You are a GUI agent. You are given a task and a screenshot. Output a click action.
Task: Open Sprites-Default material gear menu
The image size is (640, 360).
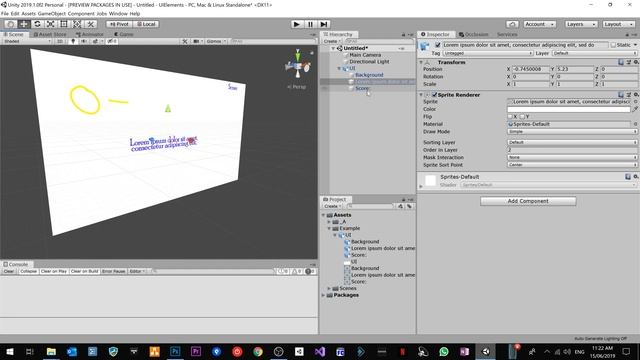(635, 177)
